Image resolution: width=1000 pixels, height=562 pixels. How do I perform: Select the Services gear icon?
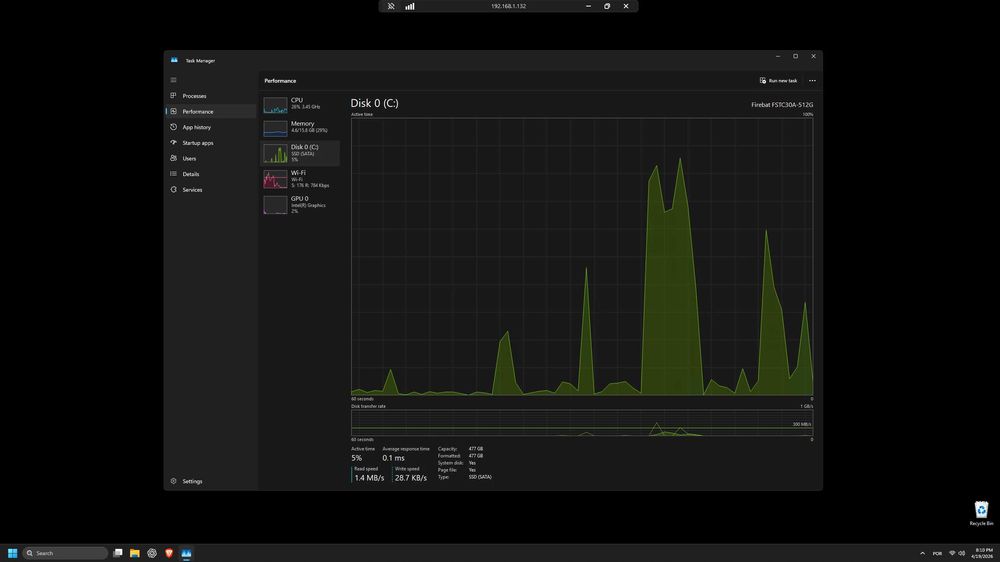tap(173, 189)
